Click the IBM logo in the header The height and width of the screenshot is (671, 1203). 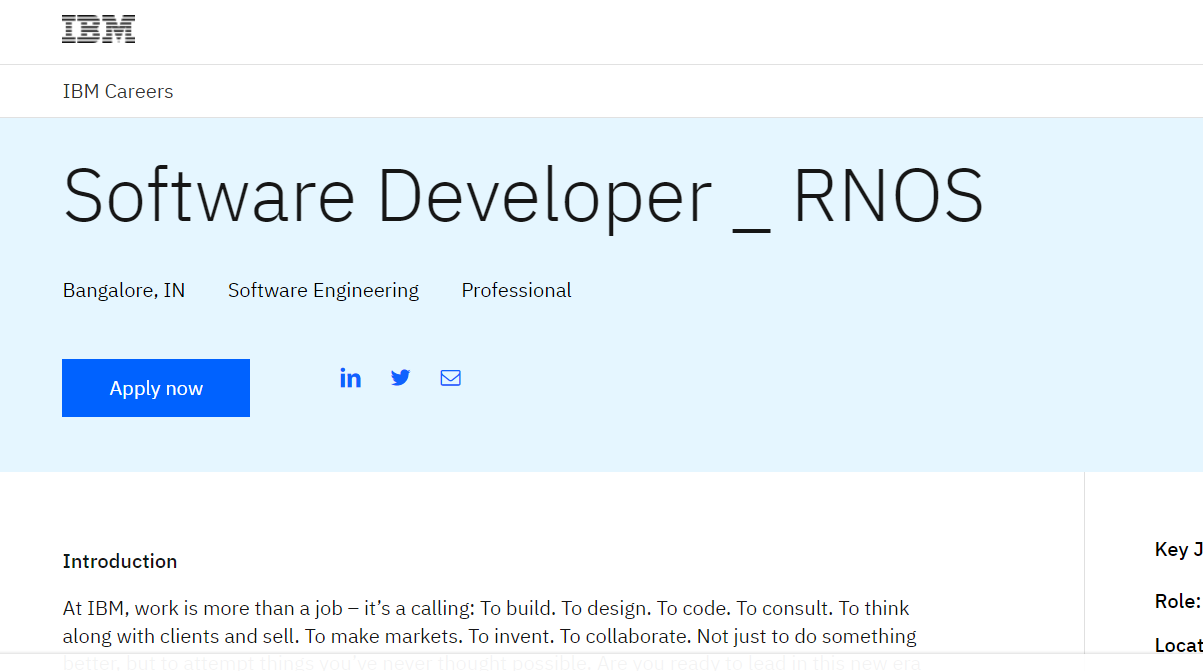tap(98, 29)
